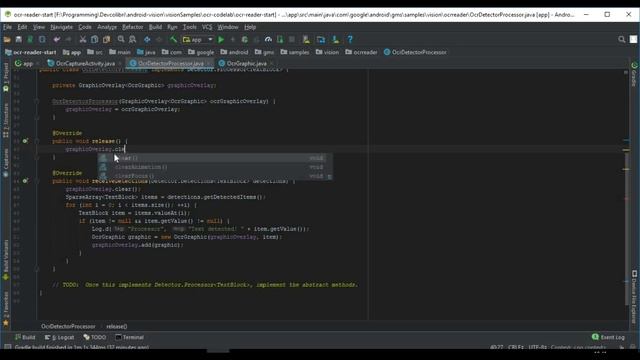Click the Redo arrow toolbar icon
Image resolution: width=640 pixels, height=360 pixels.
coord(69,40)
